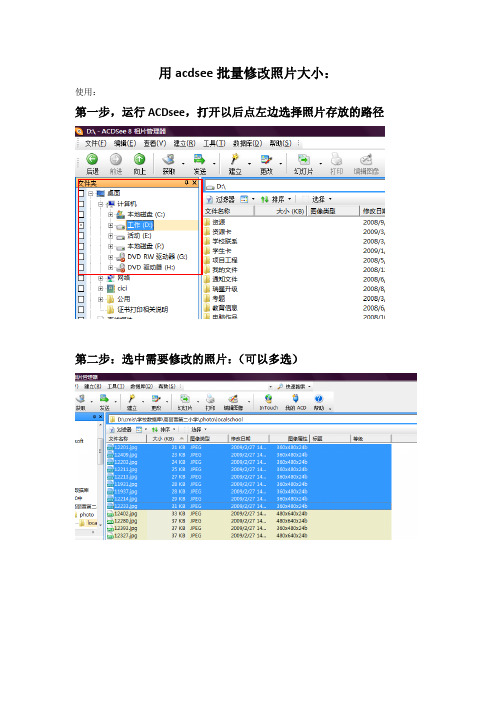This screenshot has width=496, height=702.
Task: Click the 修改日期 column header in step-two list
Action: point(248,439)
